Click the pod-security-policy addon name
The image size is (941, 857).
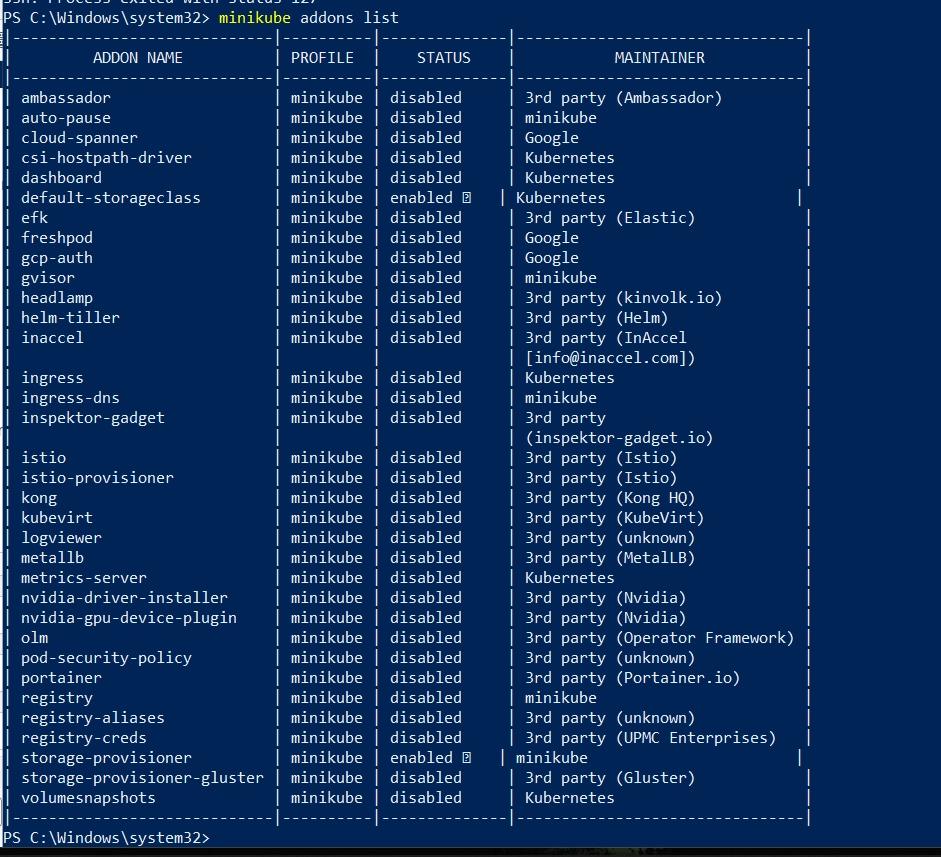(106, 658)
